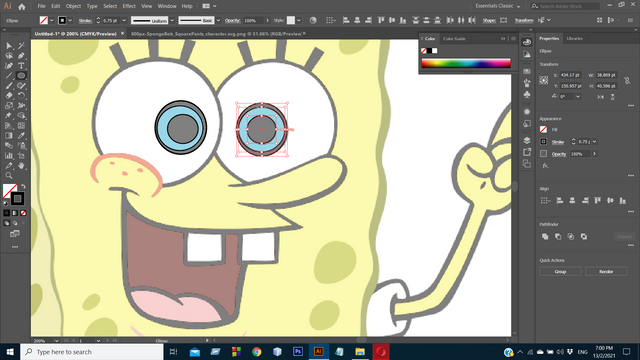Click the large stroke swatch in toolbar
This screenshot has width=640, height=360.
pos(17,199)
